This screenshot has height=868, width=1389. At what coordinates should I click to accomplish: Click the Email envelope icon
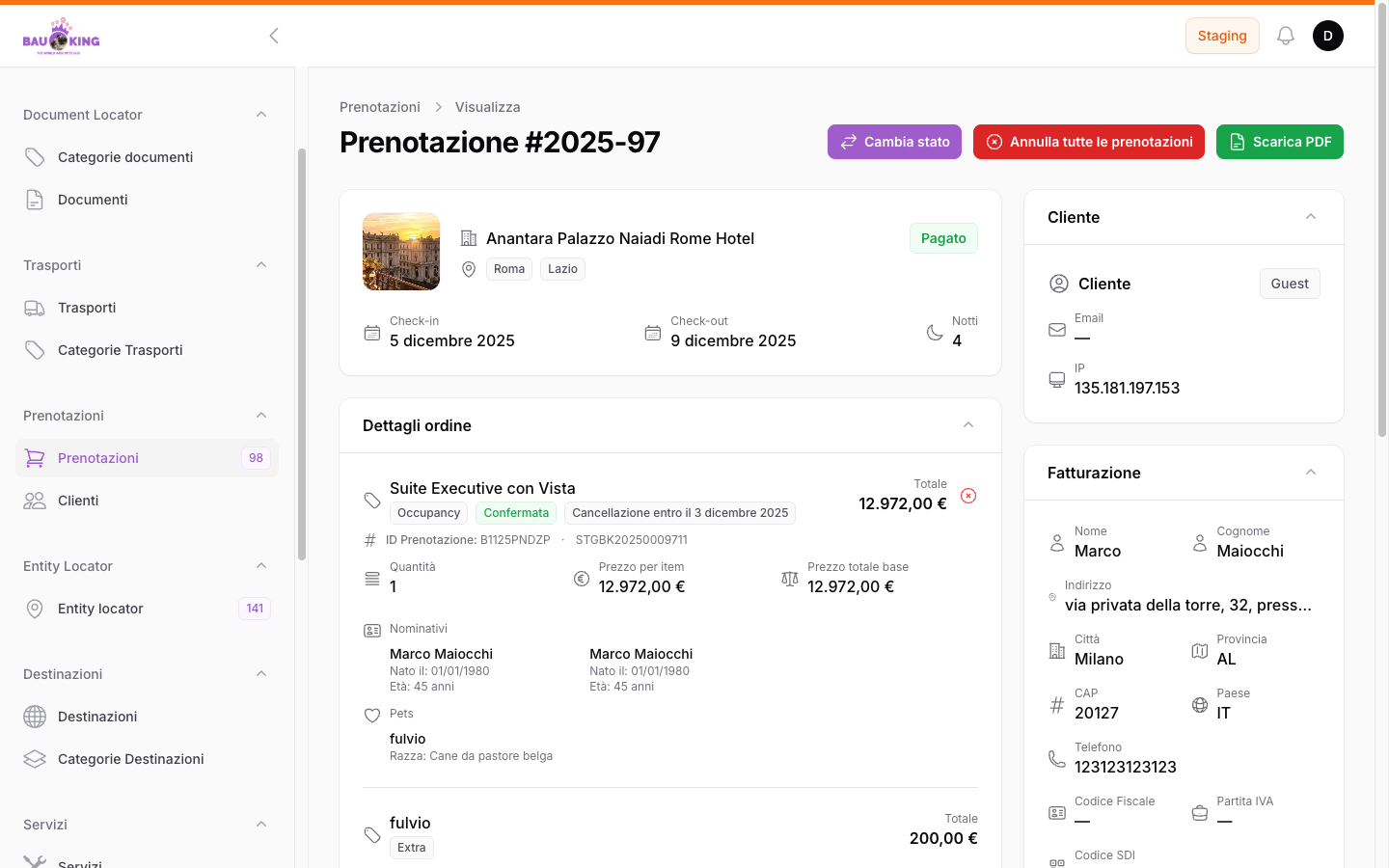1057,330
